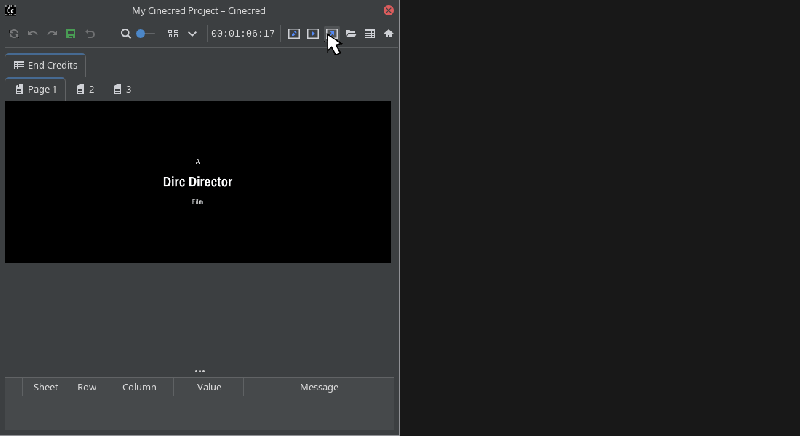Sort log by the Message column header
800x436 pixels.
click(319, 387)
